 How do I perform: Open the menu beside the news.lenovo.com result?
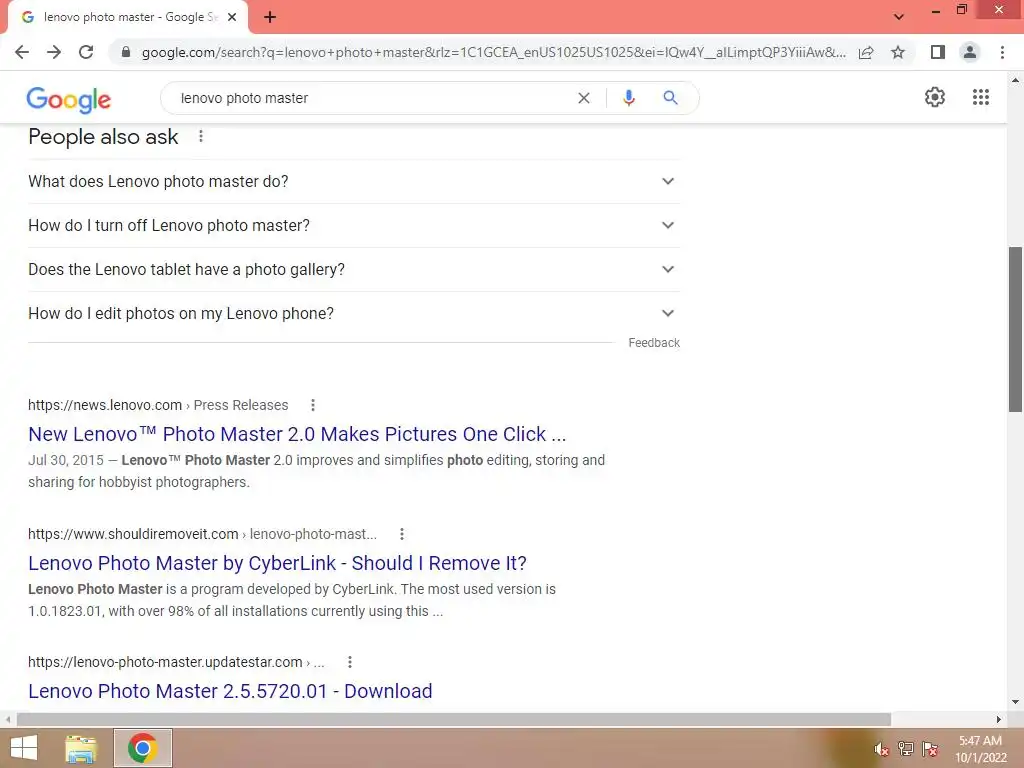point(313,405)
